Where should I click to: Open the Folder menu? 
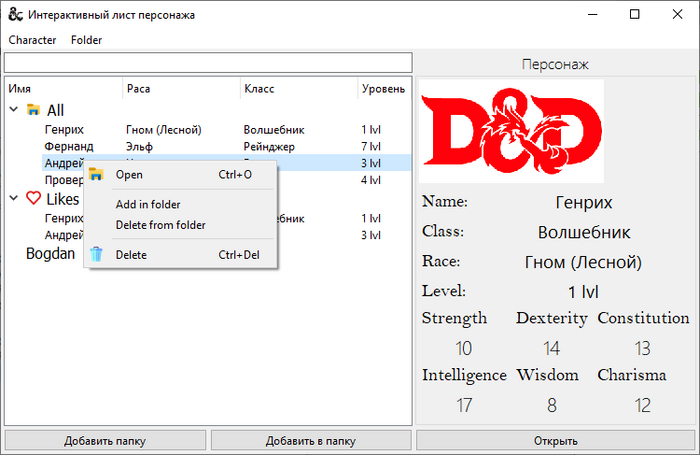point(86,40)
